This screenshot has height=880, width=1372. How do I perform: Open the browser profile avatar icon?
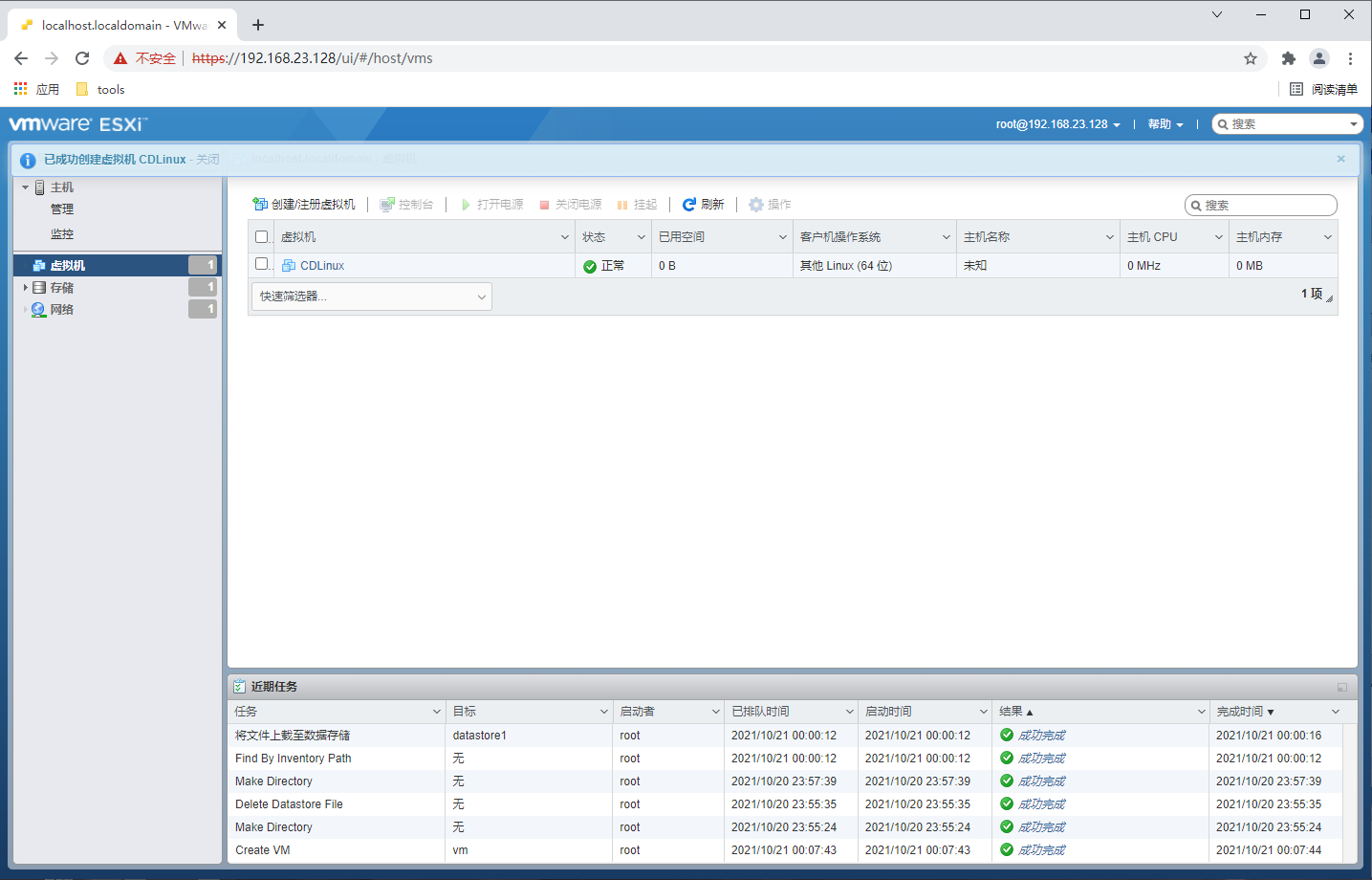click(1319, 58)
